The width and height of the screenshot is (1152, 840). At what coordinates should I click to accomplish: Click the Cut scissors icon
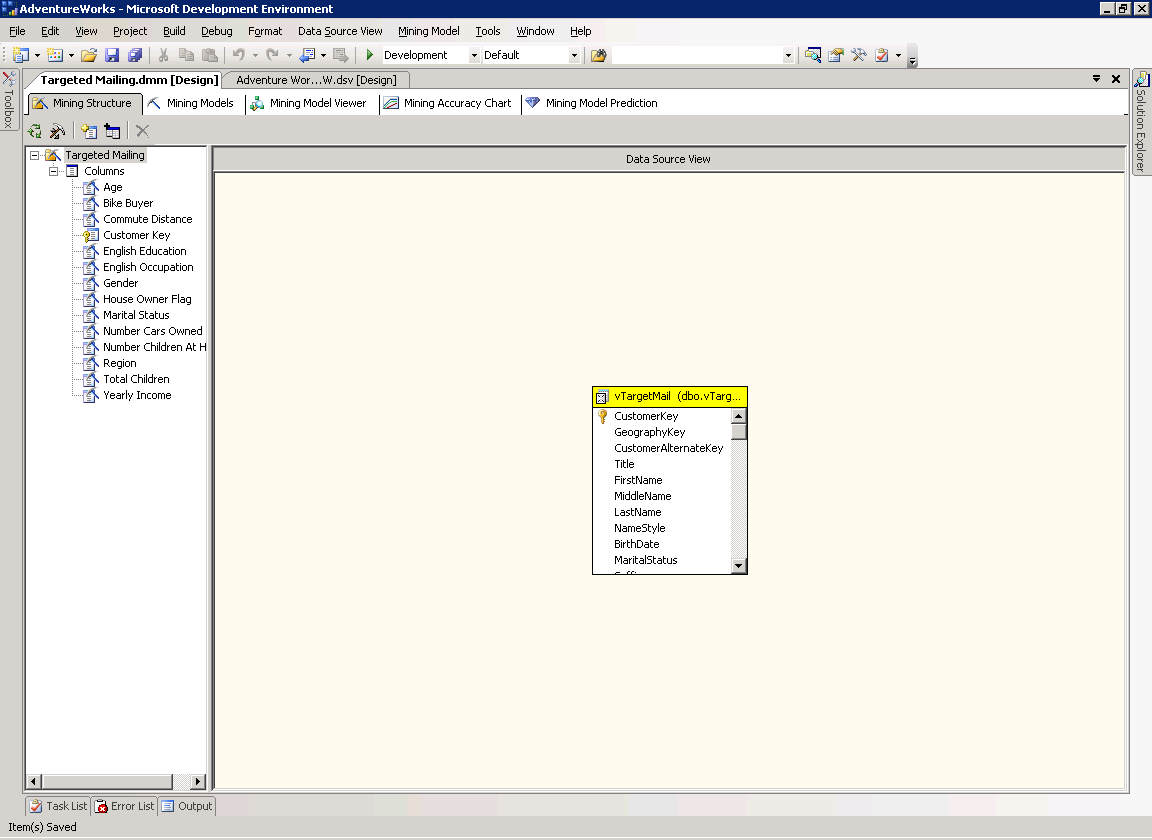[163, 55]
